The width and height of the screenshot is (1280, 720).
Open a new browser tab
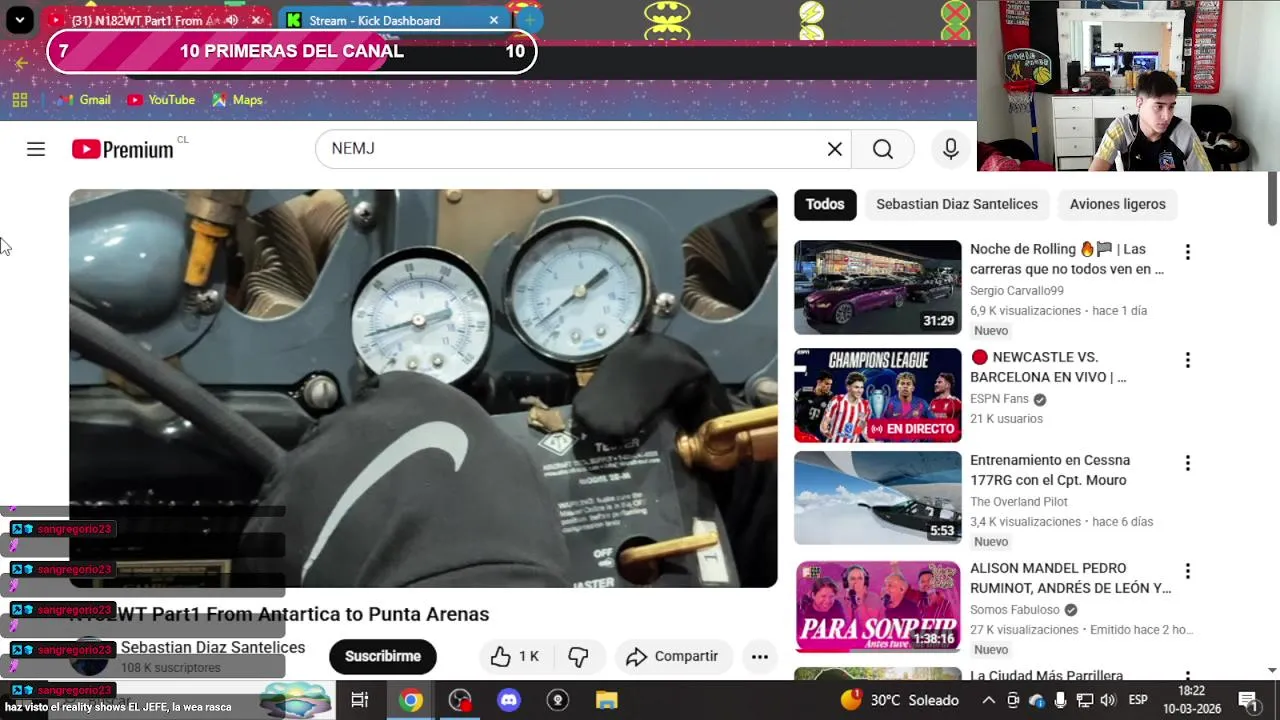tap(529, 20)
